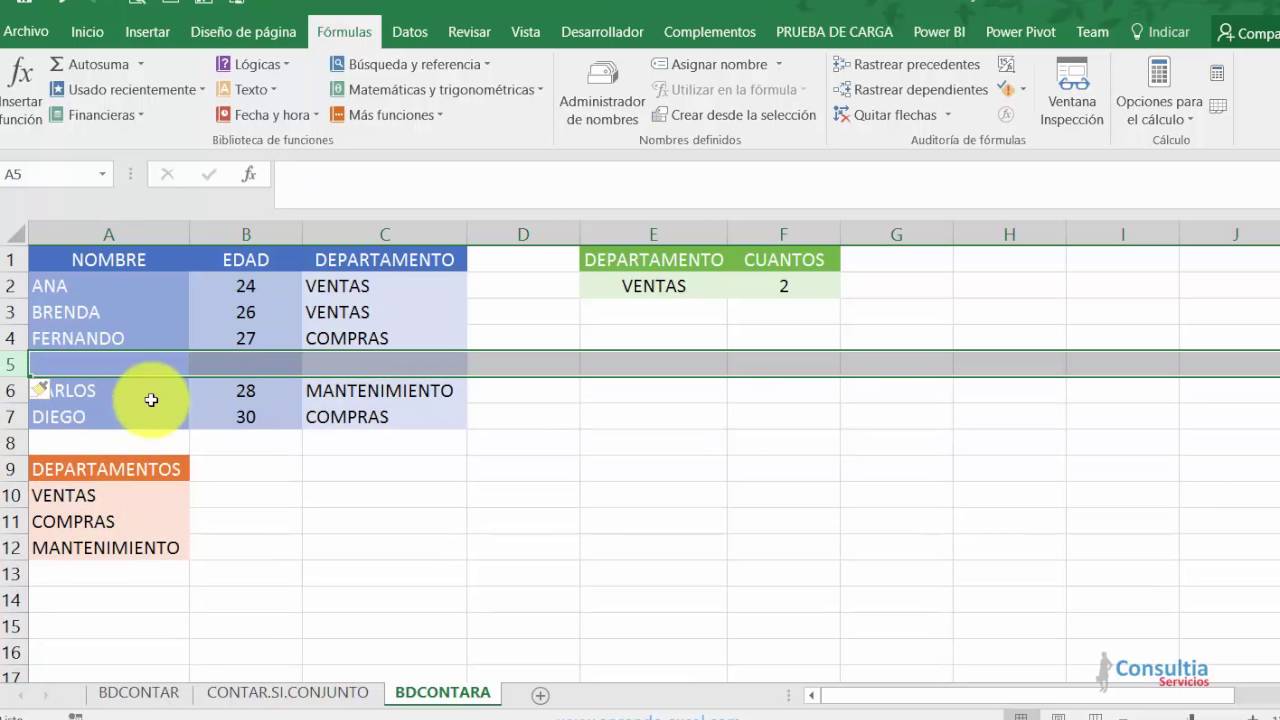Image resolution: width=1280 pixels, height=720 pixels.
Task: Switch to the CONTAR.SI.CONJUNTO sheet tab
Action: (x=288, y=692)
